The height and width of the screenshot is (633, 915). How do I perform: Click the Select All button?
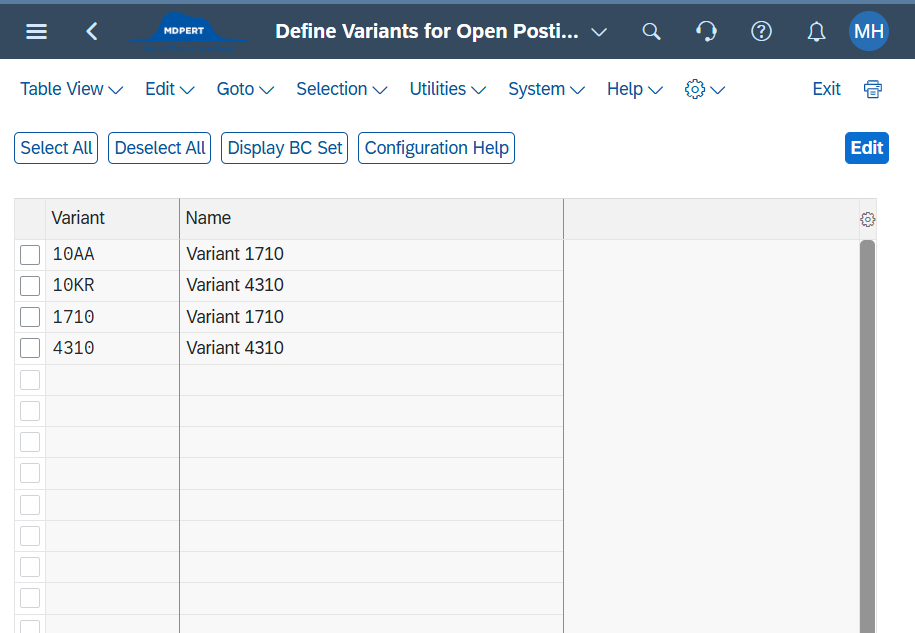click(x=56, y=148)
